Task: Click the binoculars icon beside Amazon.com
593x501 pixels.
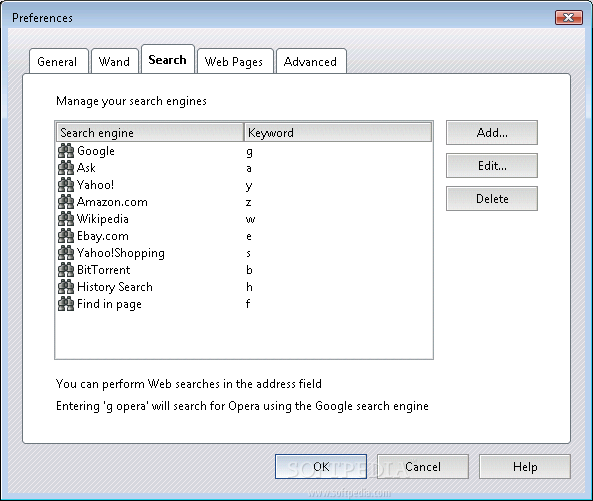Action: [x=66, y=202]
